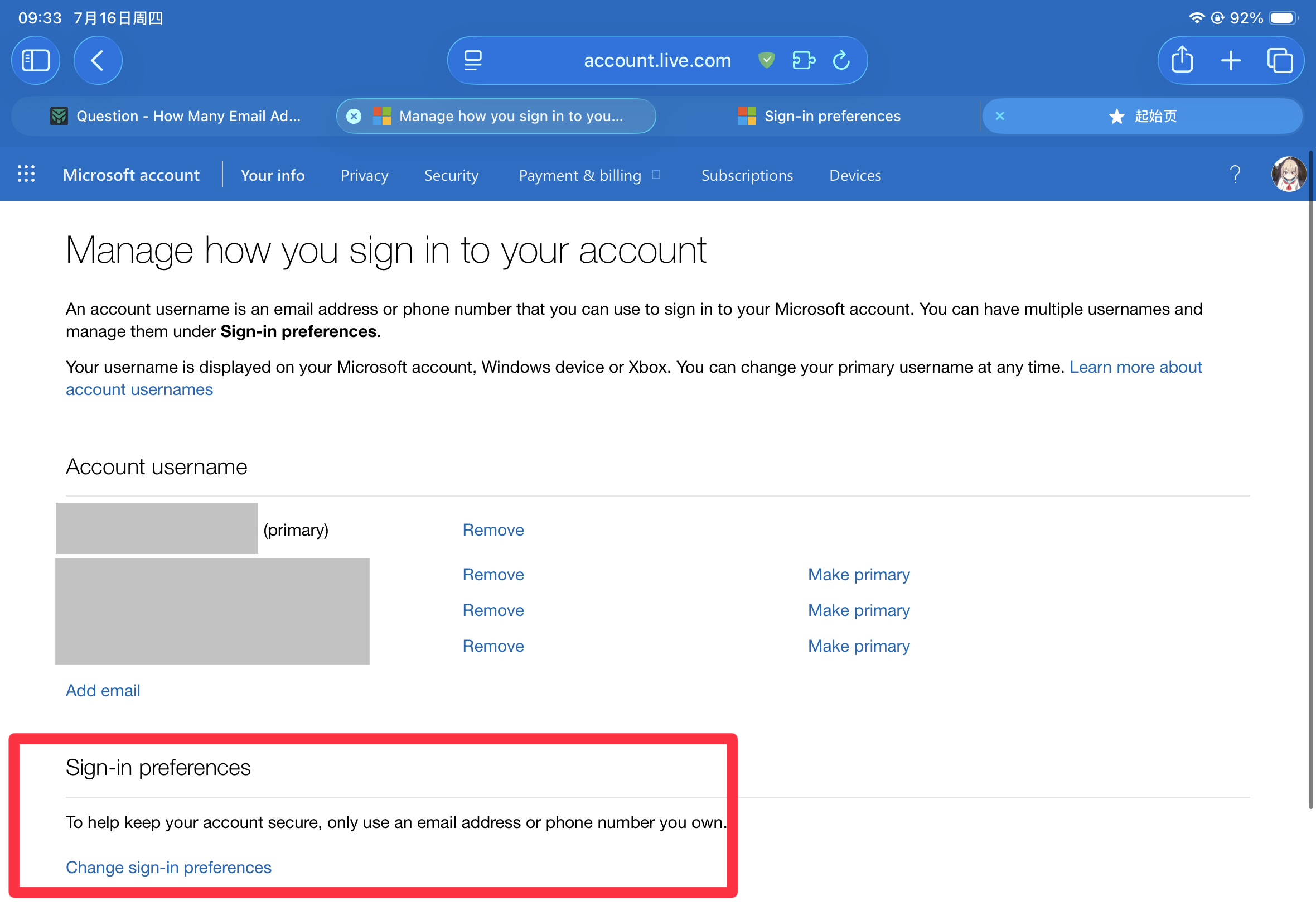1316x915 pixels.
Task: Tap the account.live.com address field
Action: click(657, 60)
